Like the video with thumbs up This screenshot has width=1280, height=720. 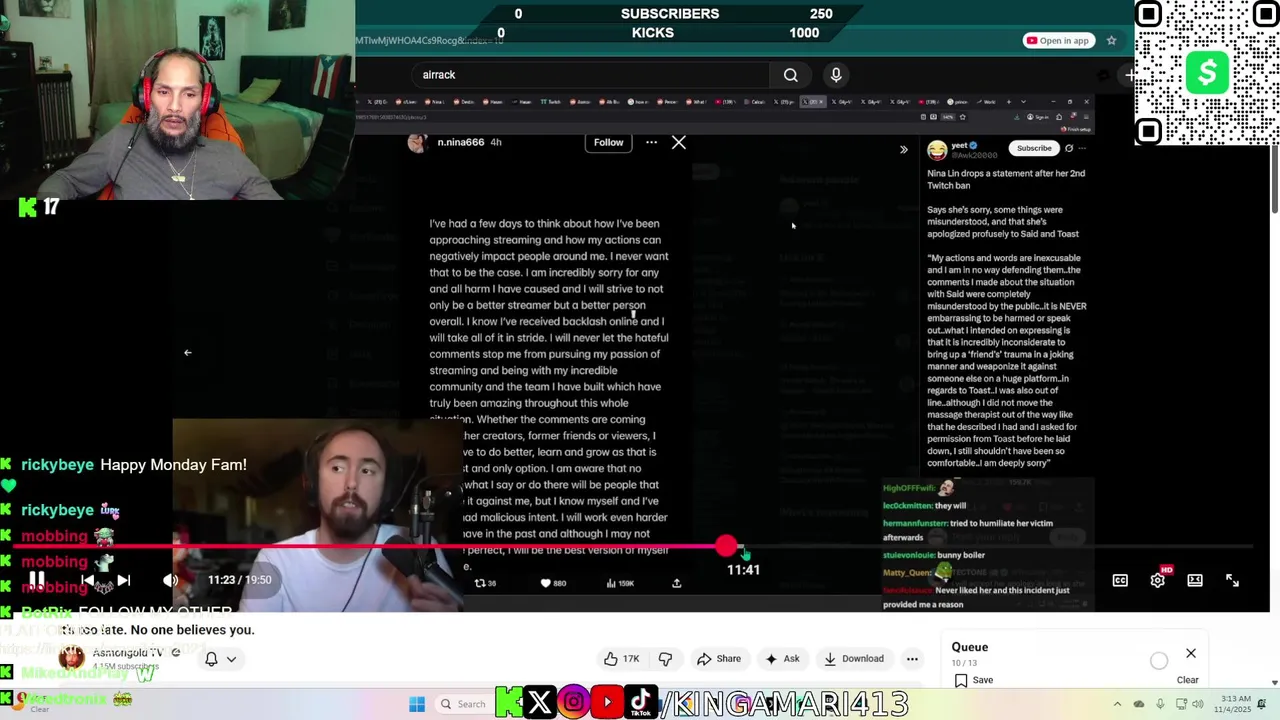tap(621, 659)
